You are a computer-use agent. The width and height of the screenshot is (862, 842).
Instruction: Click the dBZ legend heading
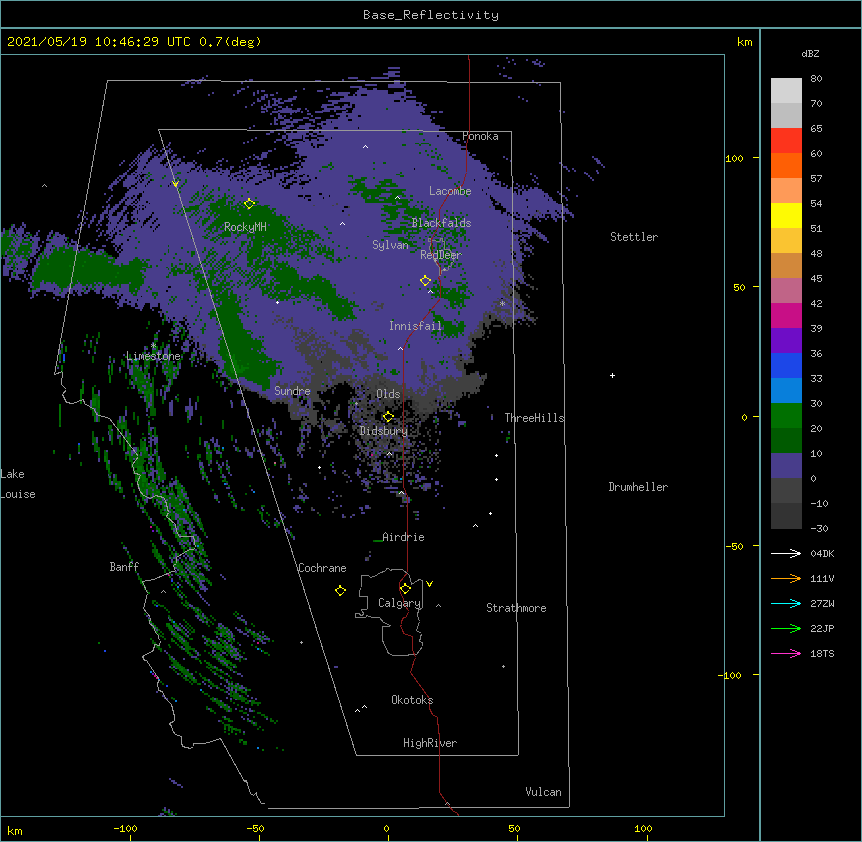pos(810,54)
